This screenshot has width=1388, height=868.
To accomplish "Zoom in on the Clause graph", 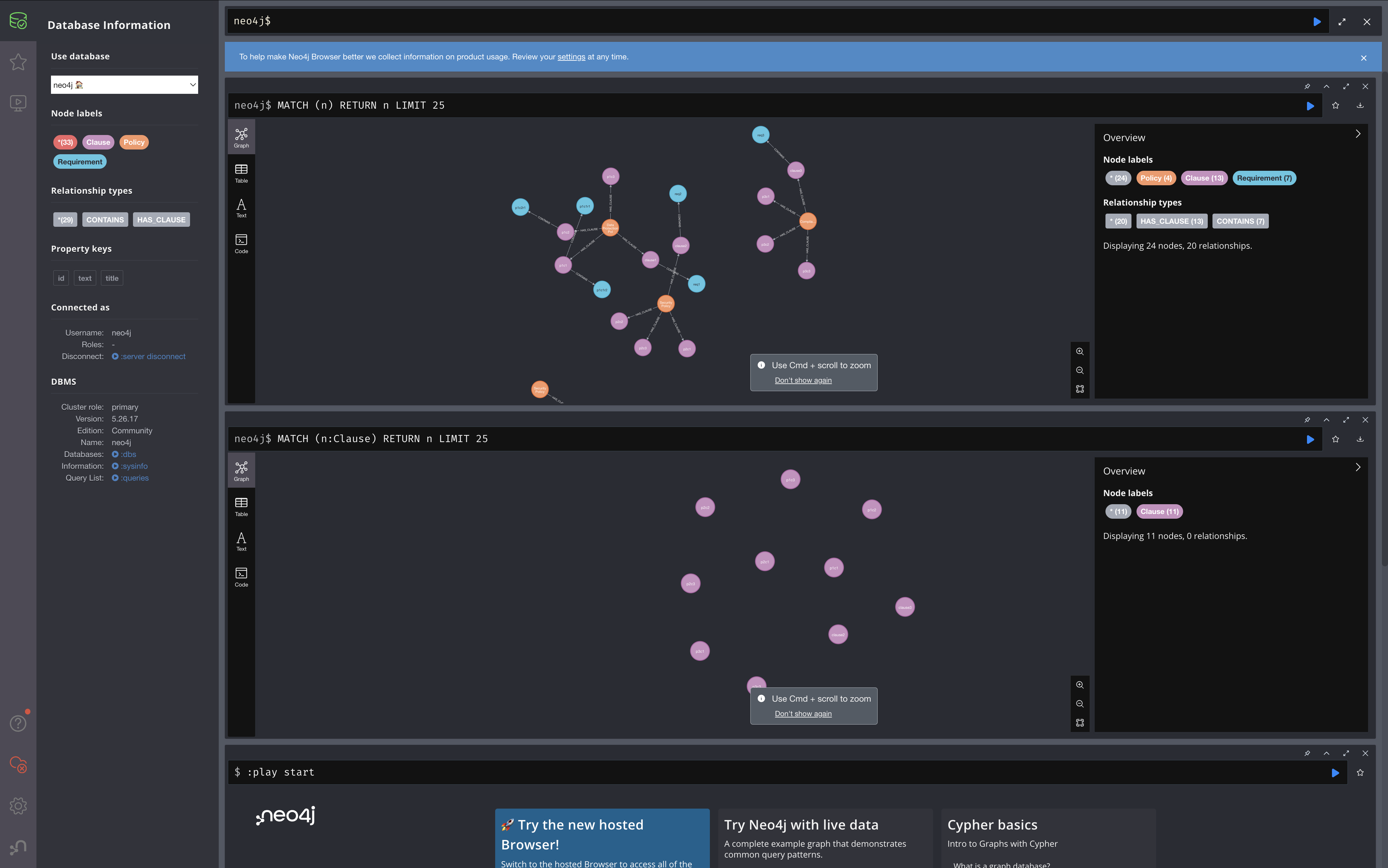I will coord(1080,685).
